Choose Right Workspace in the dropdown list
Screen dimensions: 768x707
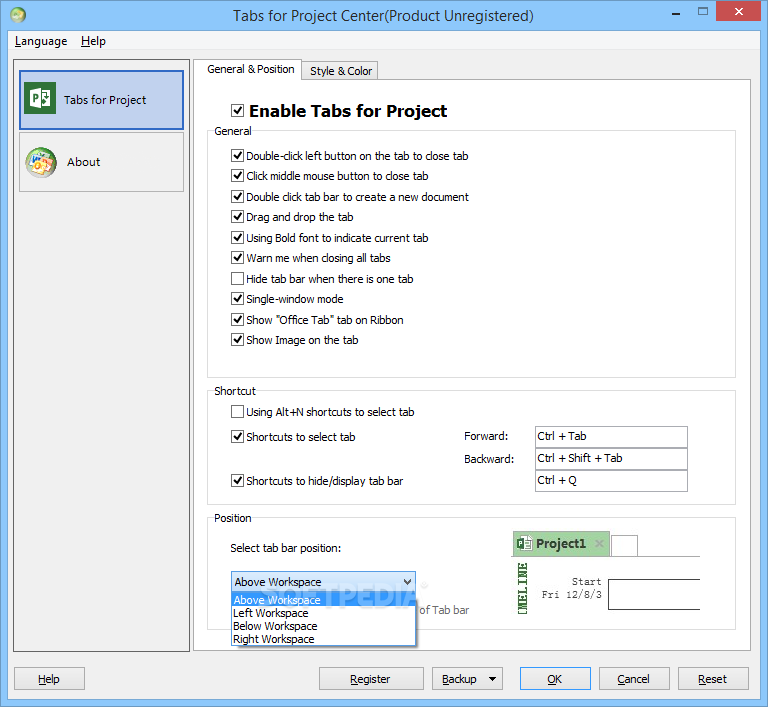coord(323,639)
